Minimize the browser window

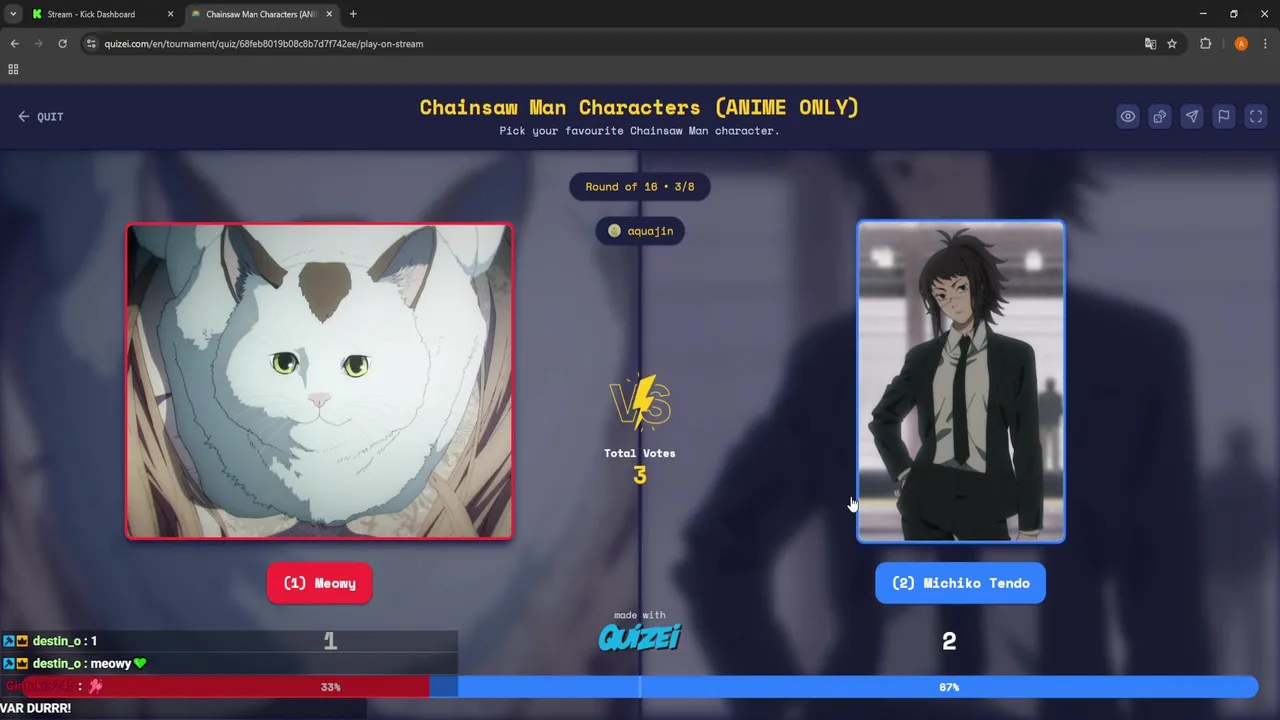tap(1203, 14)
